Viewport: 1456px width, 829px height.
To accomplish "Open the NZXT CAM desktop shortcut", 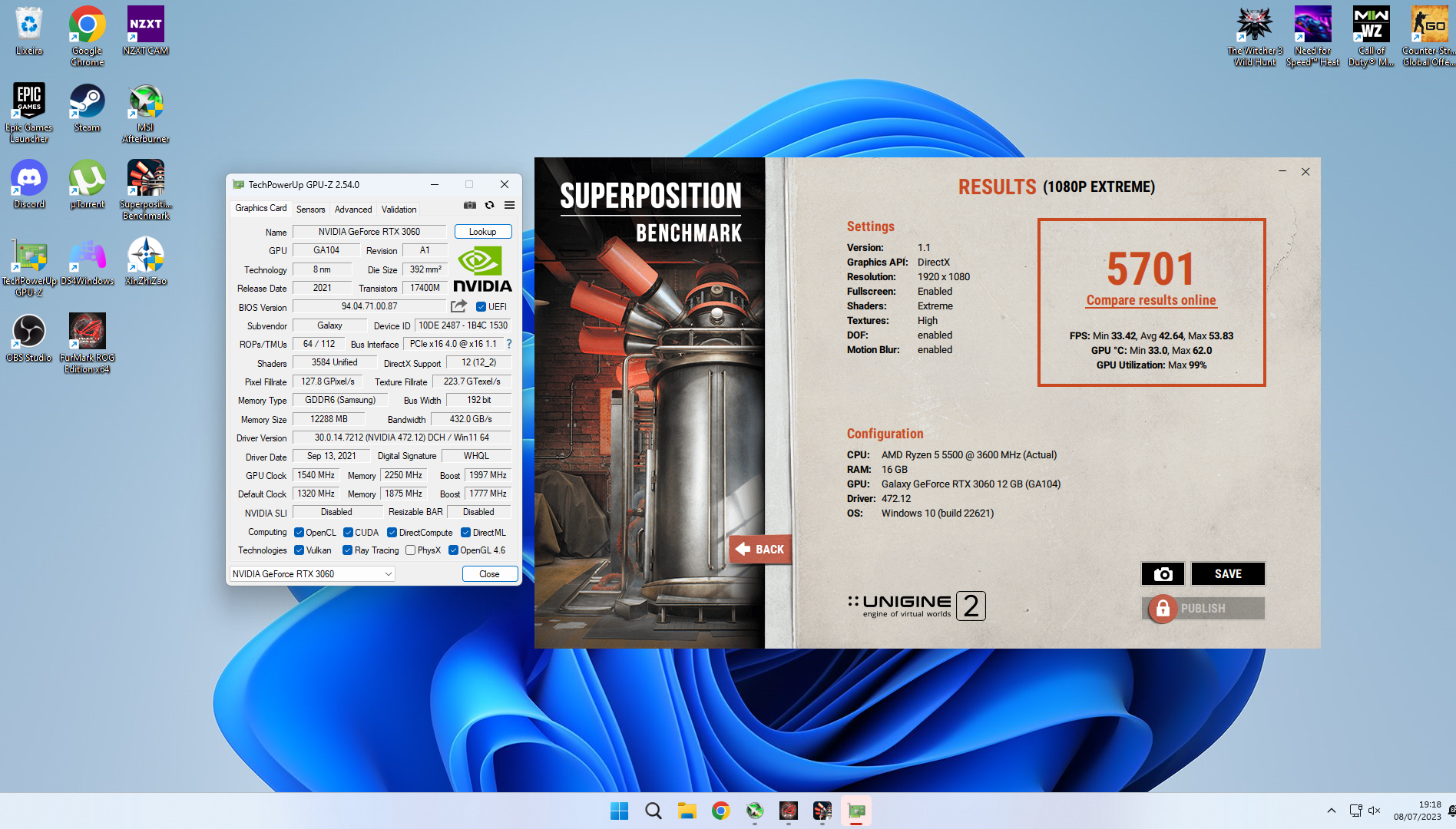I will pos(146,31).
